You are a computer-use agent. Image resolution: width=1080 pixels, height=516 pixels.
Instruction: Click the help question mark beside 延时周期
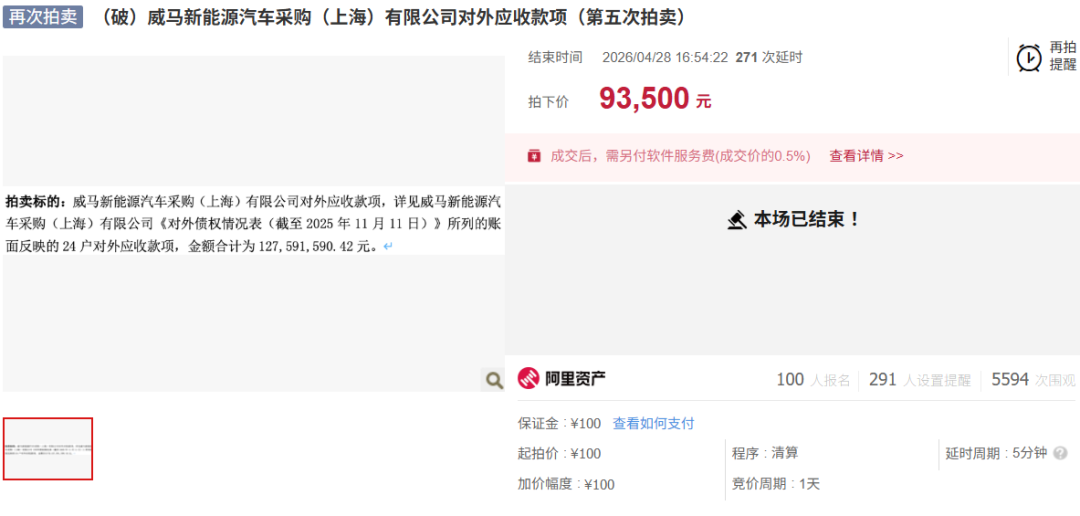1061,453
